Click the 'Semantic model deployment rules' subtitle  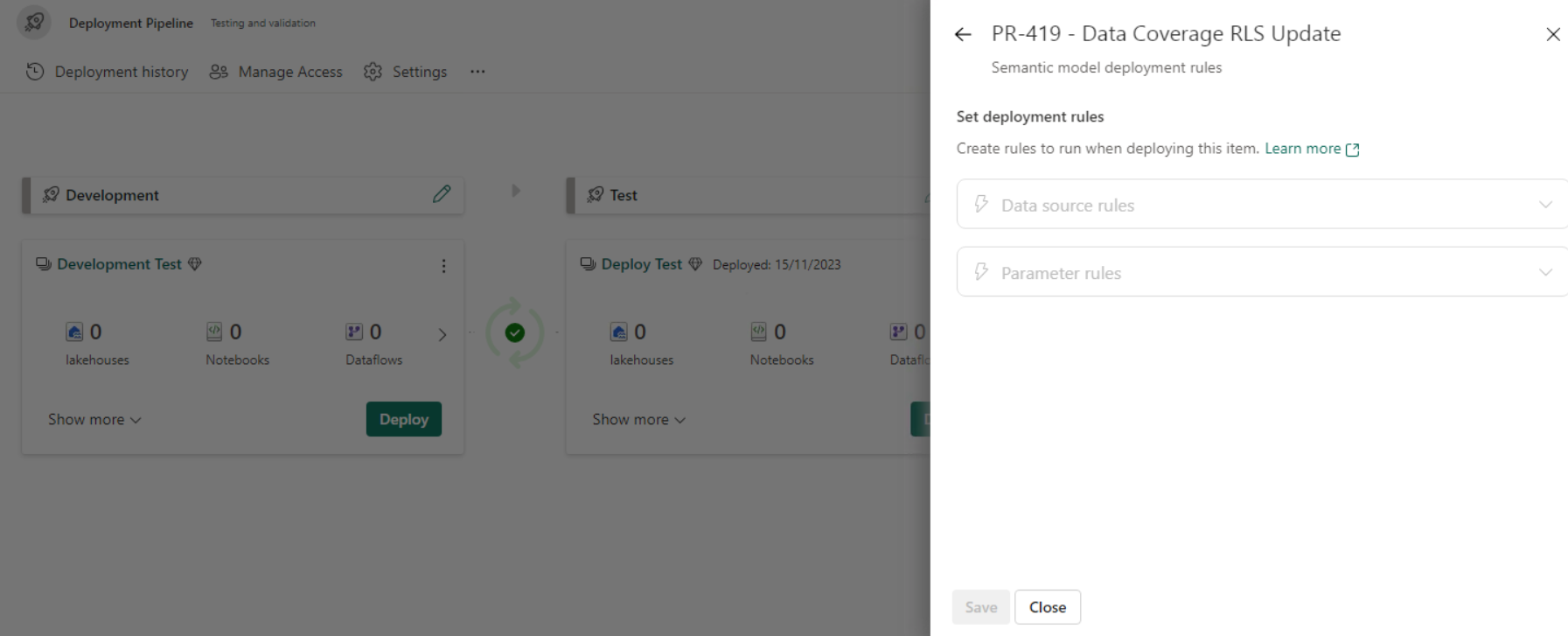coord(1106,67)
